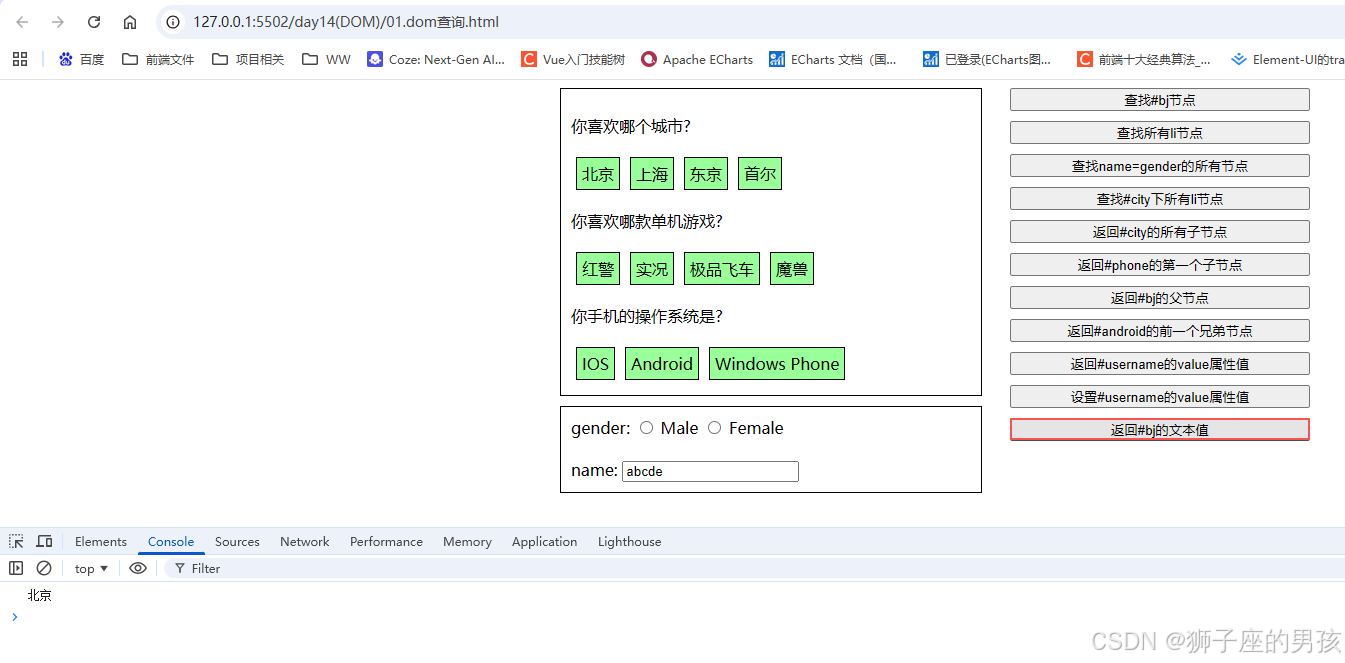Click the home icon in the browser
Viewport: 1345px width, 663px height.
click(131, 21)
